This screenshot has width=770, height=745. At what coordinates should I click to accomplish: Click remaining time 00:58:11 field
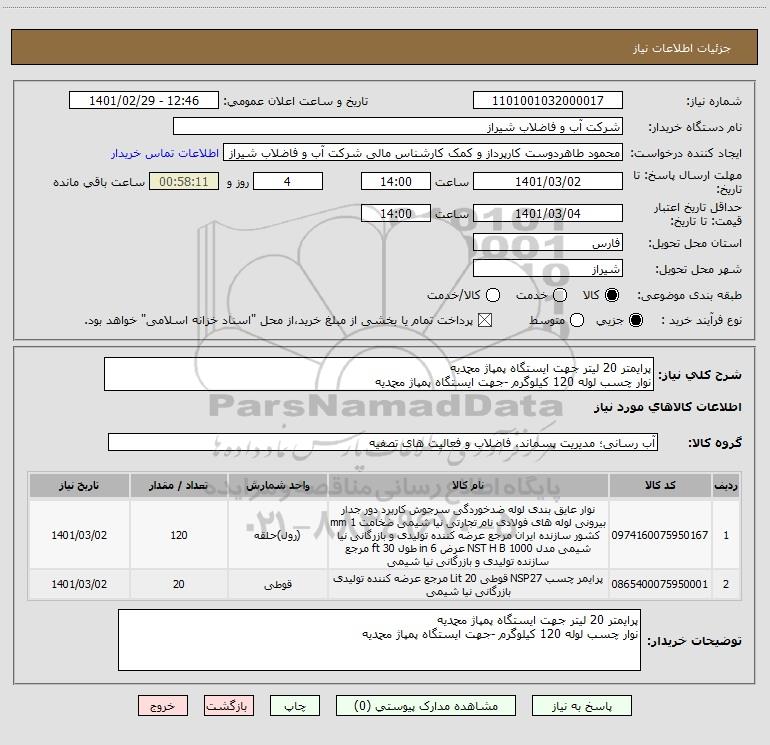tap(184, 181)
